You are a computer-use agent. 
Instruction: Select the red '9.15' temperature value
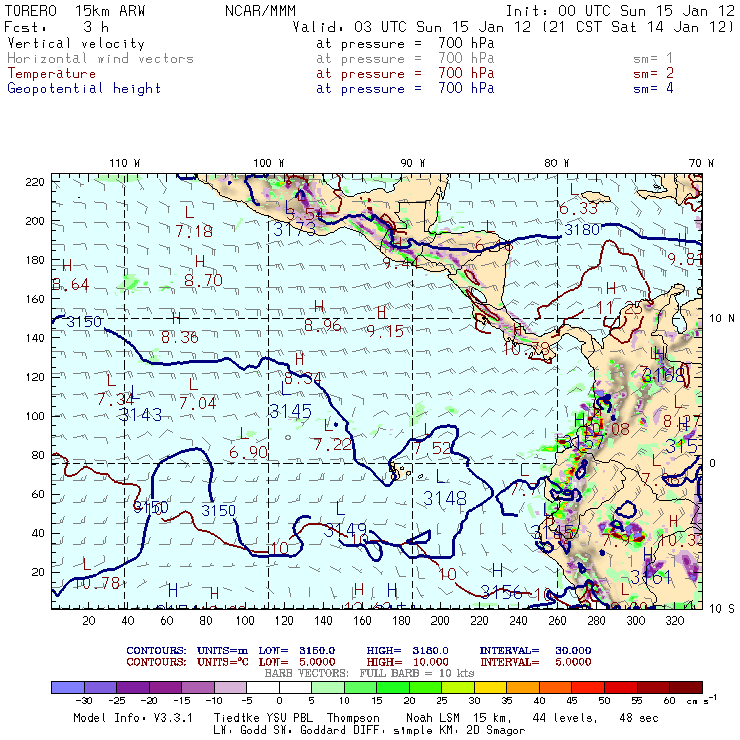(385, 331)
